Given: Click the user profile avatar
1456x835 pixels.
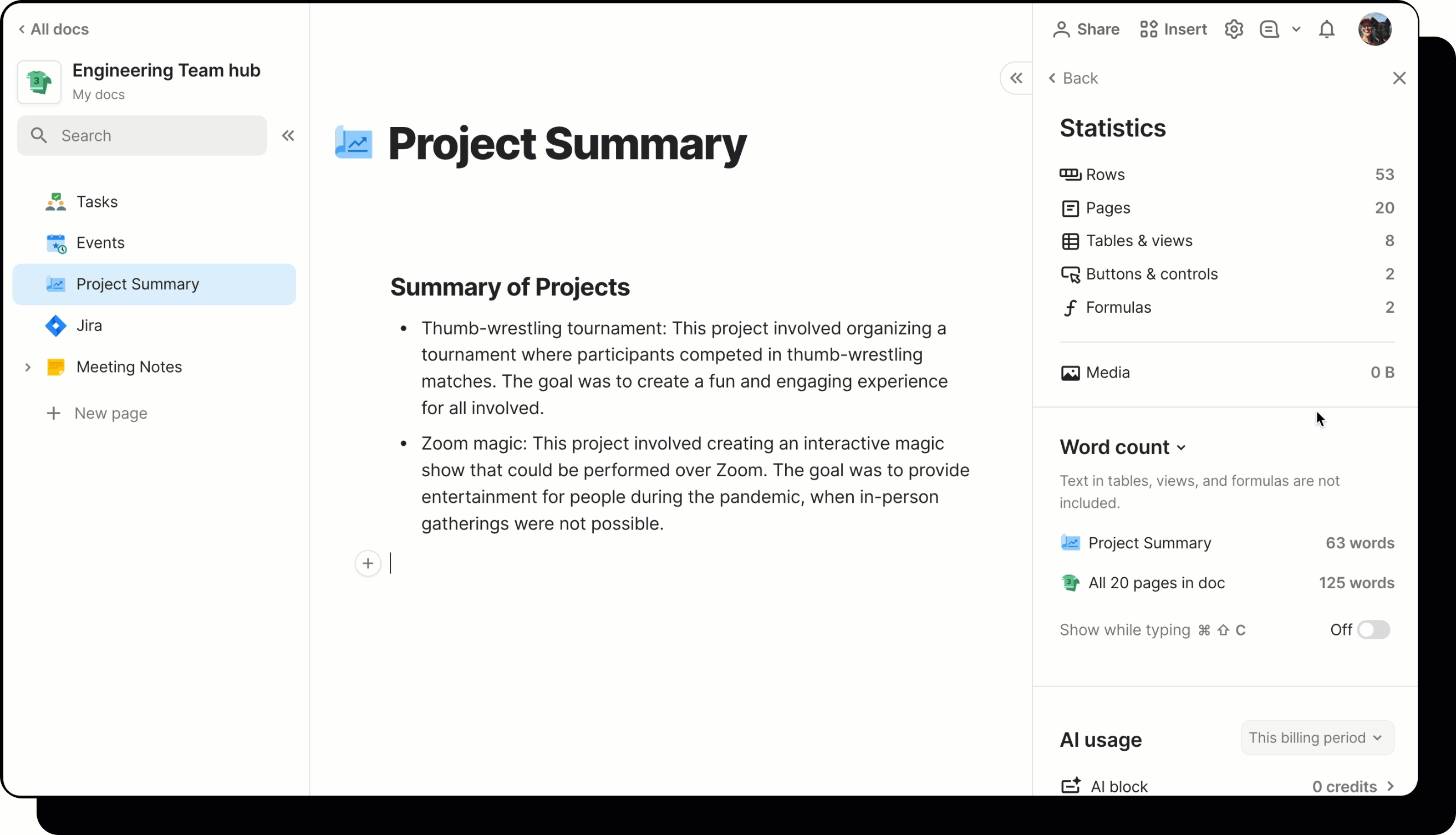Looking at the screenshot, I should (x=1374, y=29).
